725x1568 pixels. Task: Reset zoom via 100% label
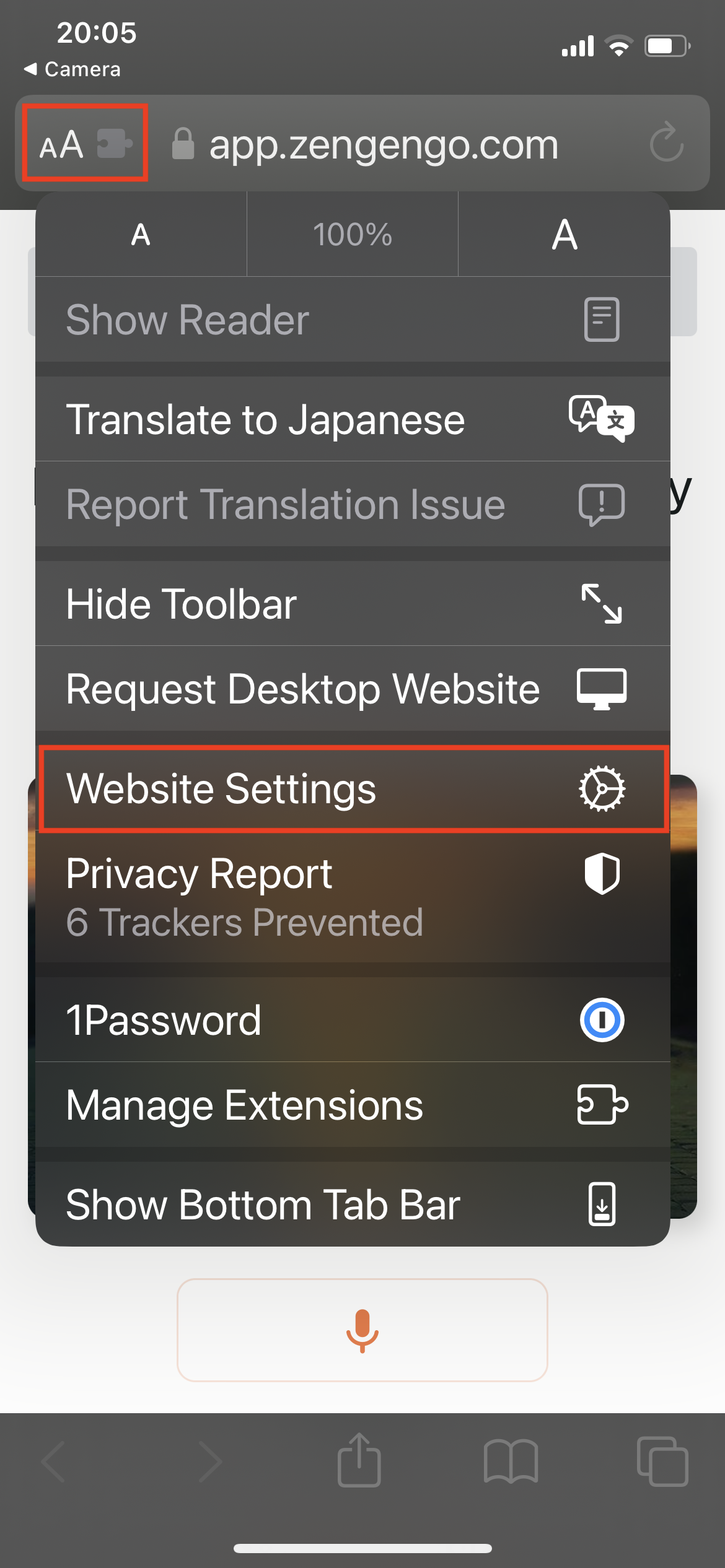[x=353, y=235]
